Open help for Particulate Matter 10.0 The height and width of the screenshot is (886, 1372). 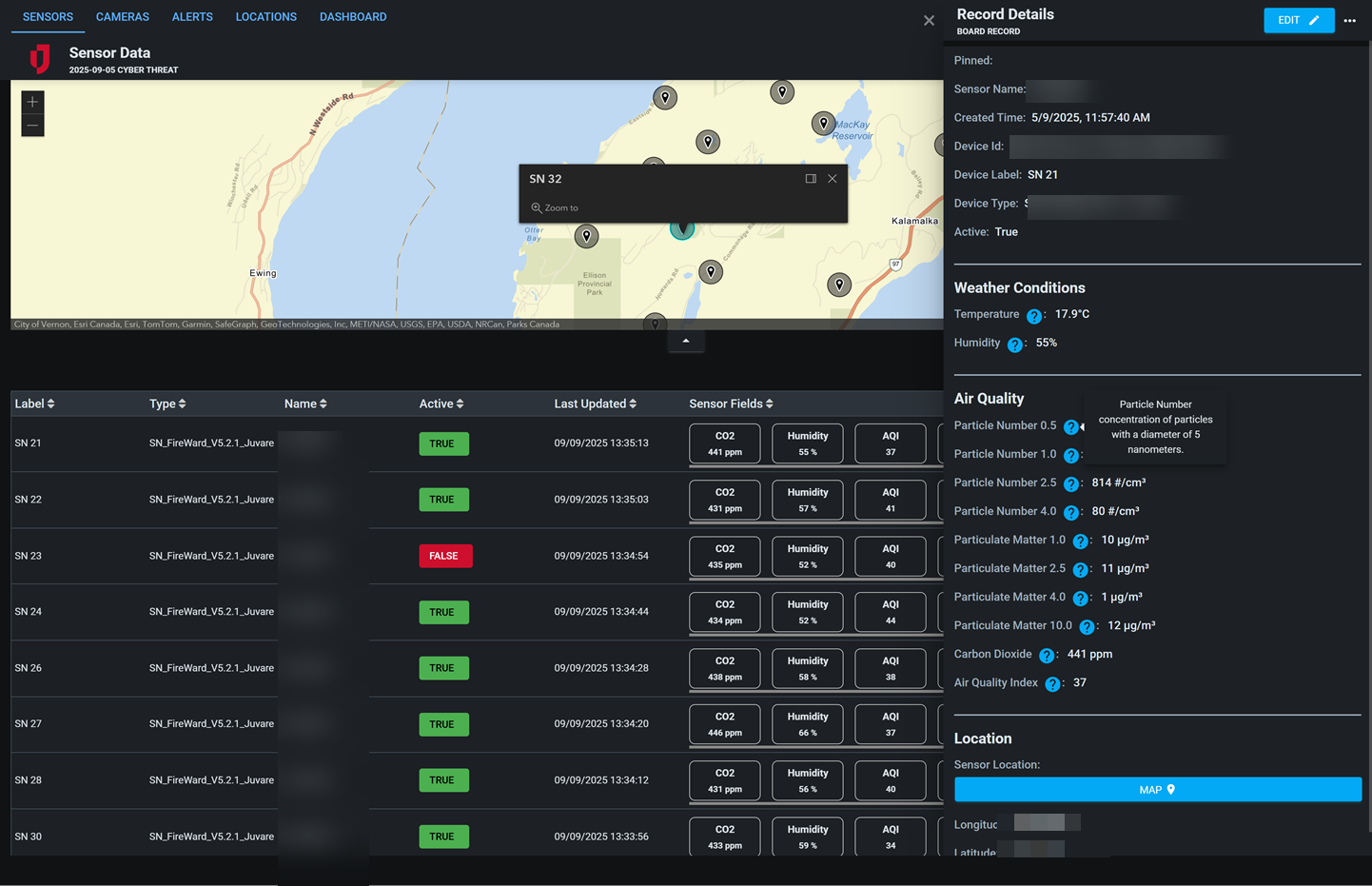tap(1087, 627)
